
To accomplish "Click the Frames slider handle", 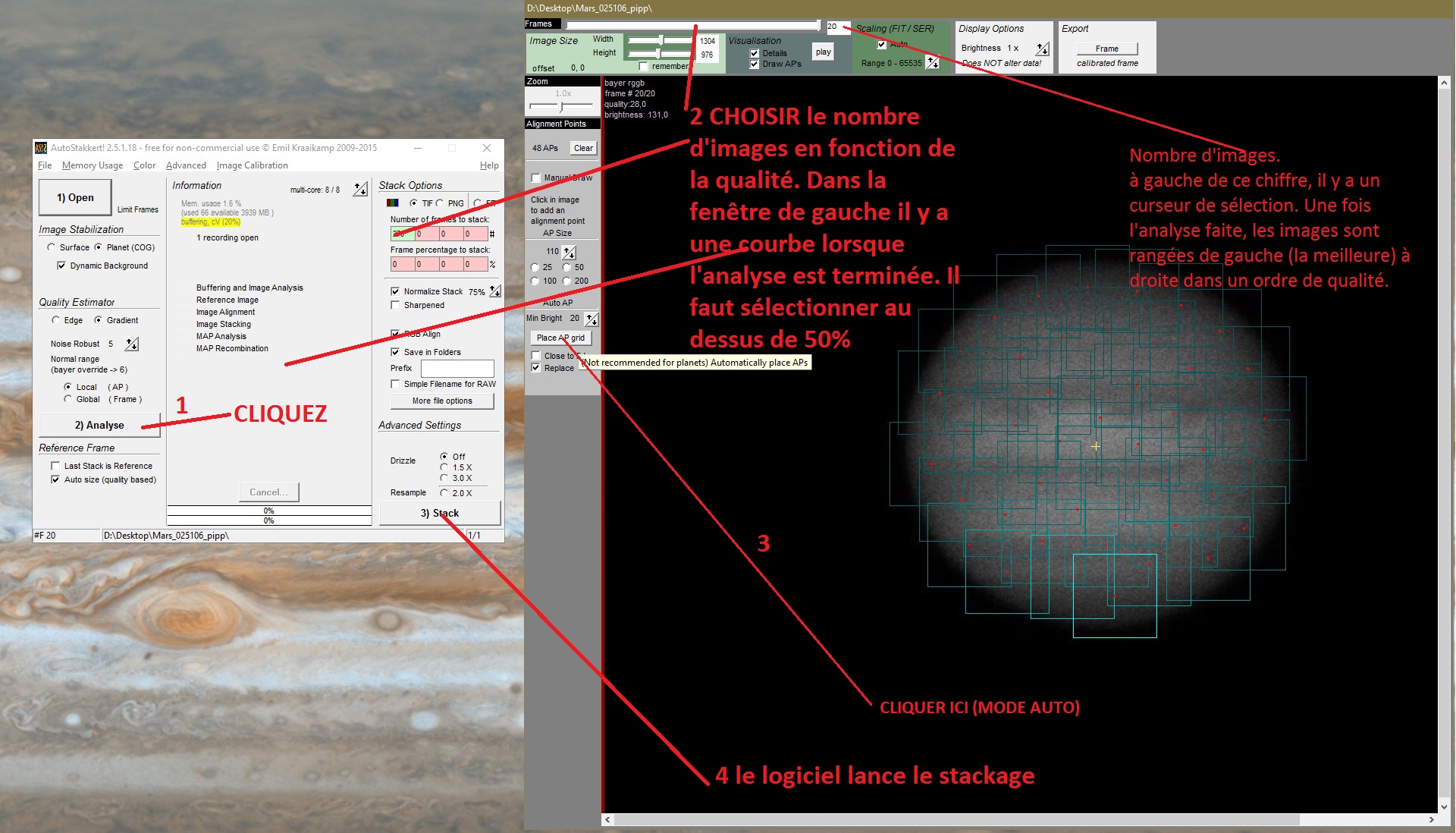I will point(819,25).
